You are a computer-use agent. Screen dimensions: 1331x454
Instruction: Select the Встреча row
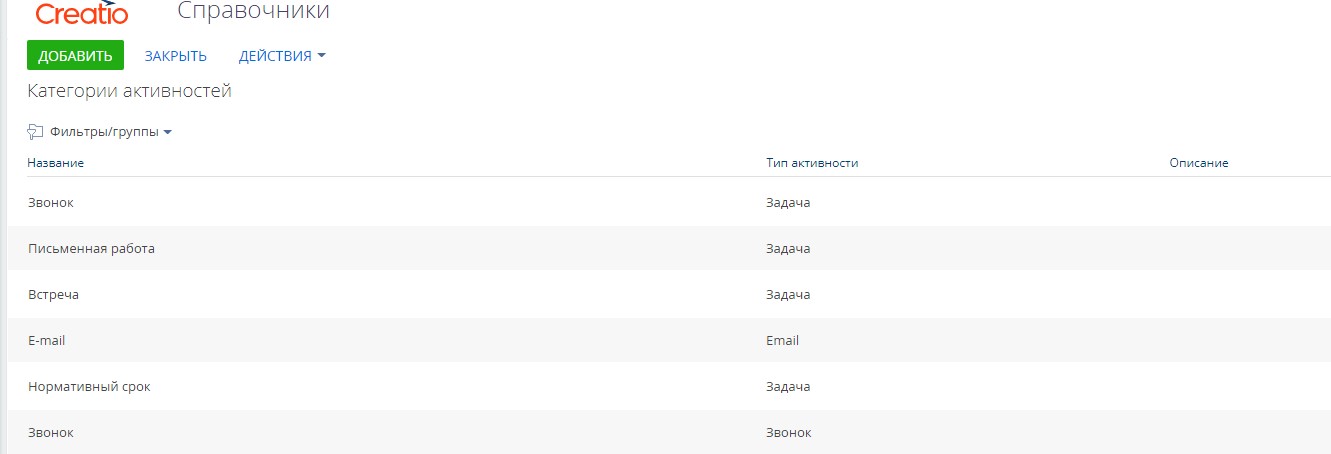[x=669, y=295]
